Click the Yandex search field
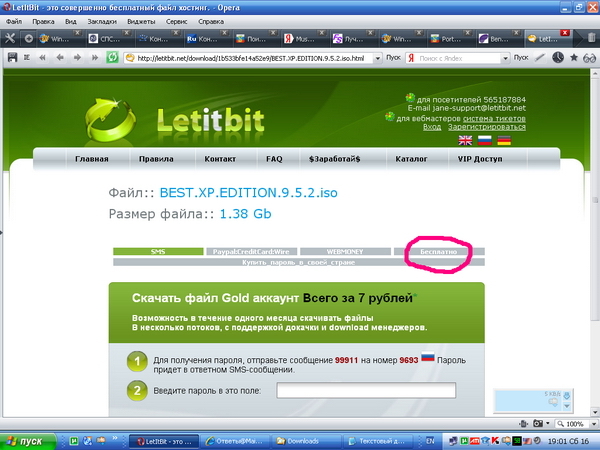The image size is (600, 450). pyautogui.click(x=458, y=58)
